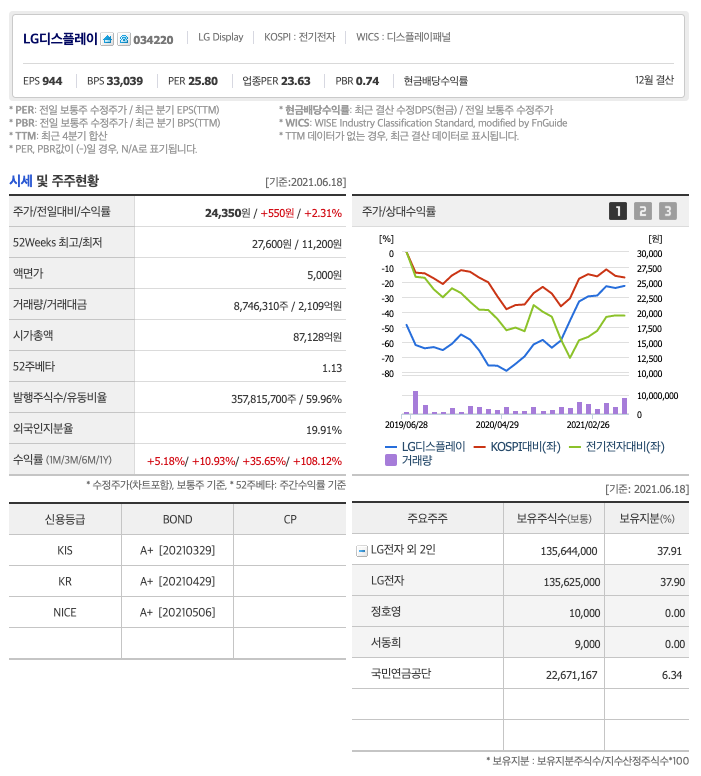Select 서동희 shares 9,000
Viewport: 701px width, 776px height.
(x=587, y=644)
